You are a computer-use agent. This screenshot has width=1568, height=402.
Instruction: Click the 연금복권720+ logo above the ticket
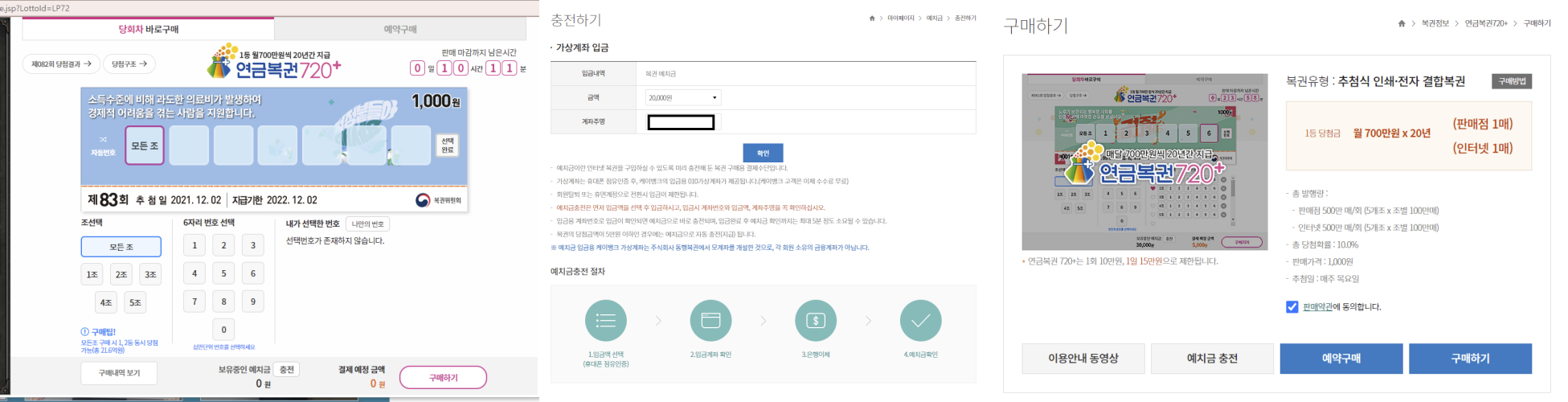pos(274,62)
